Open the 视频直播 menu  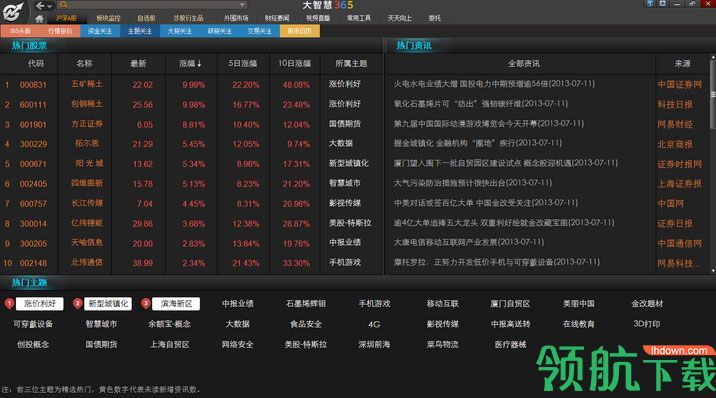click(x=318, y=18)
